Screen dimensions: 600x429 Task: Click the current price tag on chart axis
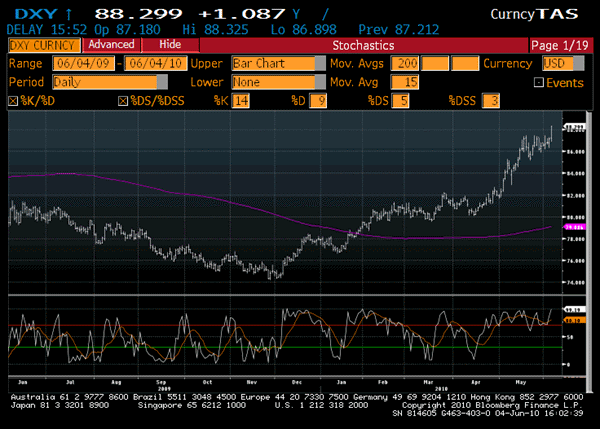coord(575,129)
